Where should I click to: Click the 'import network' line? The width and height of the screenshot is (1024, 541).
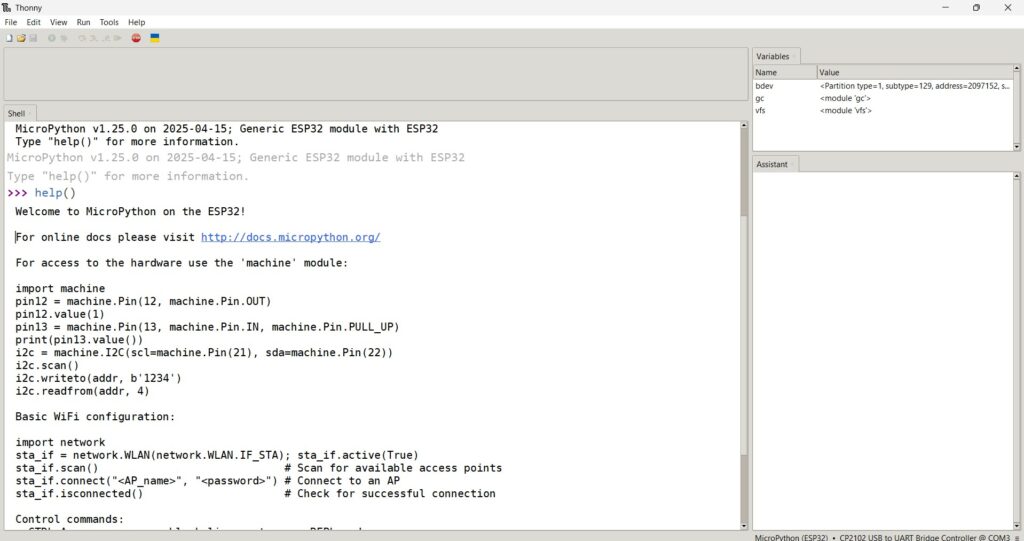(60, 442)
